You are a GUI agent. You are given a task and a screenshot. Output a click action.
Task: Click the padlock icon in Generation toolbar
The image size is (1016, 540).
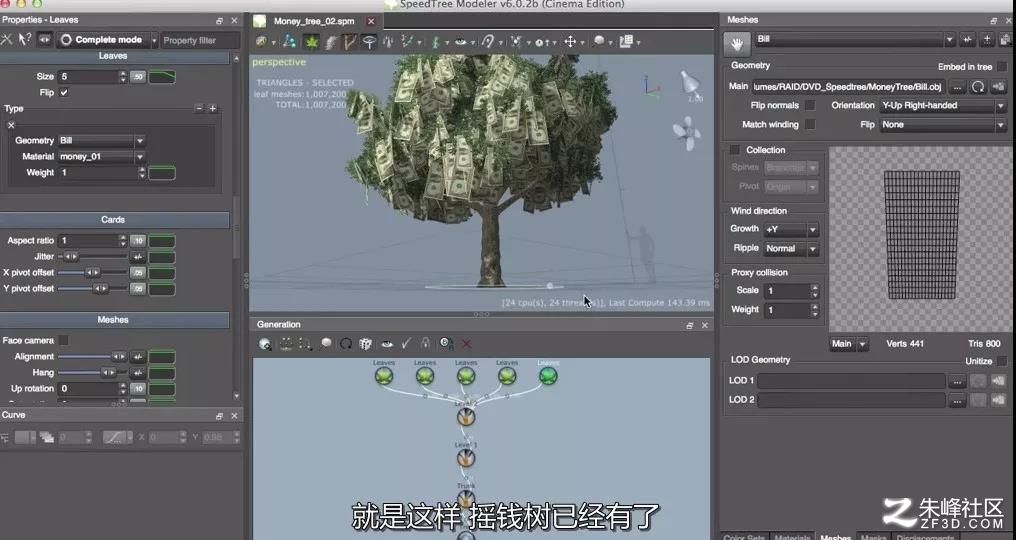click(425, 344)
